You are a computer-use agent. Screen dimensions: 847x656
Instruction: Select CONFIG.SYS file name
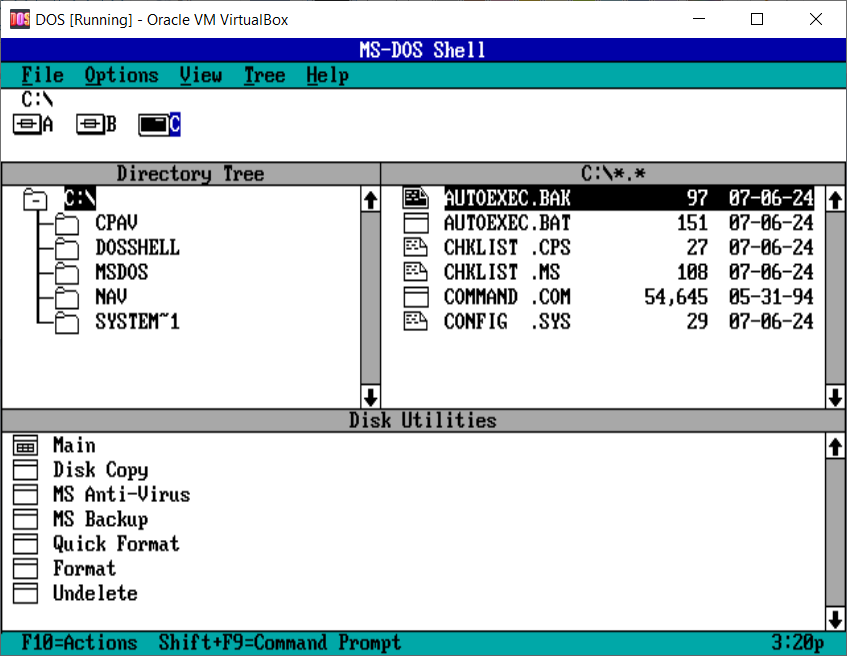tap(507, 322)
